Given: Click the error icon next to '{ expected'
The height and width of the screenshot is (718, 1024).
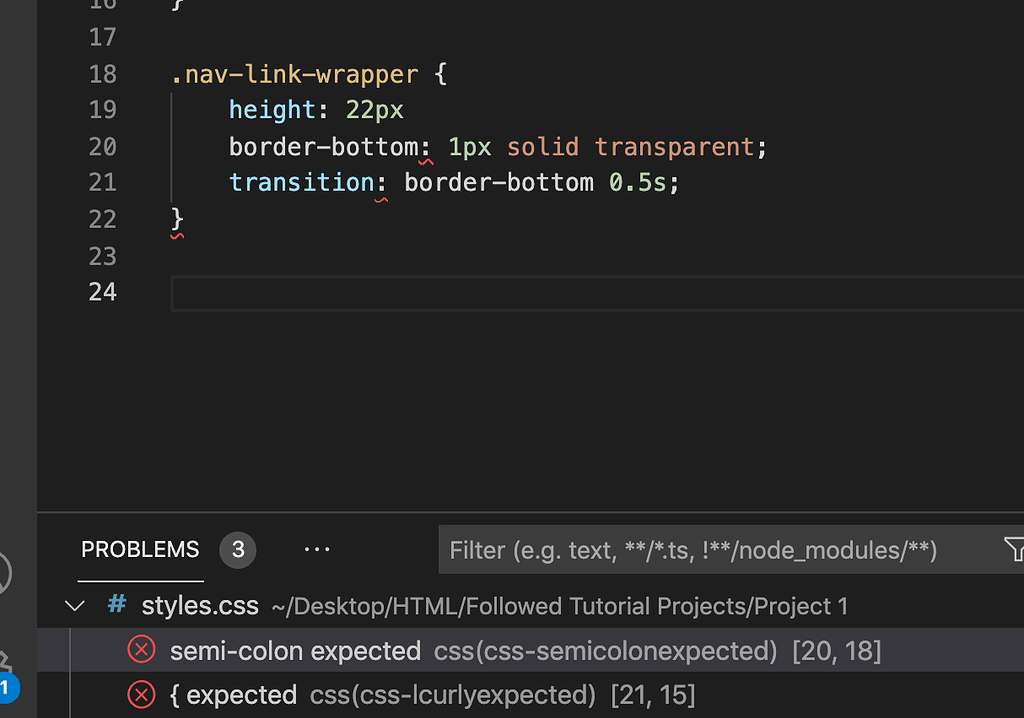Looking at the screenshot, I should pos(141,694).
